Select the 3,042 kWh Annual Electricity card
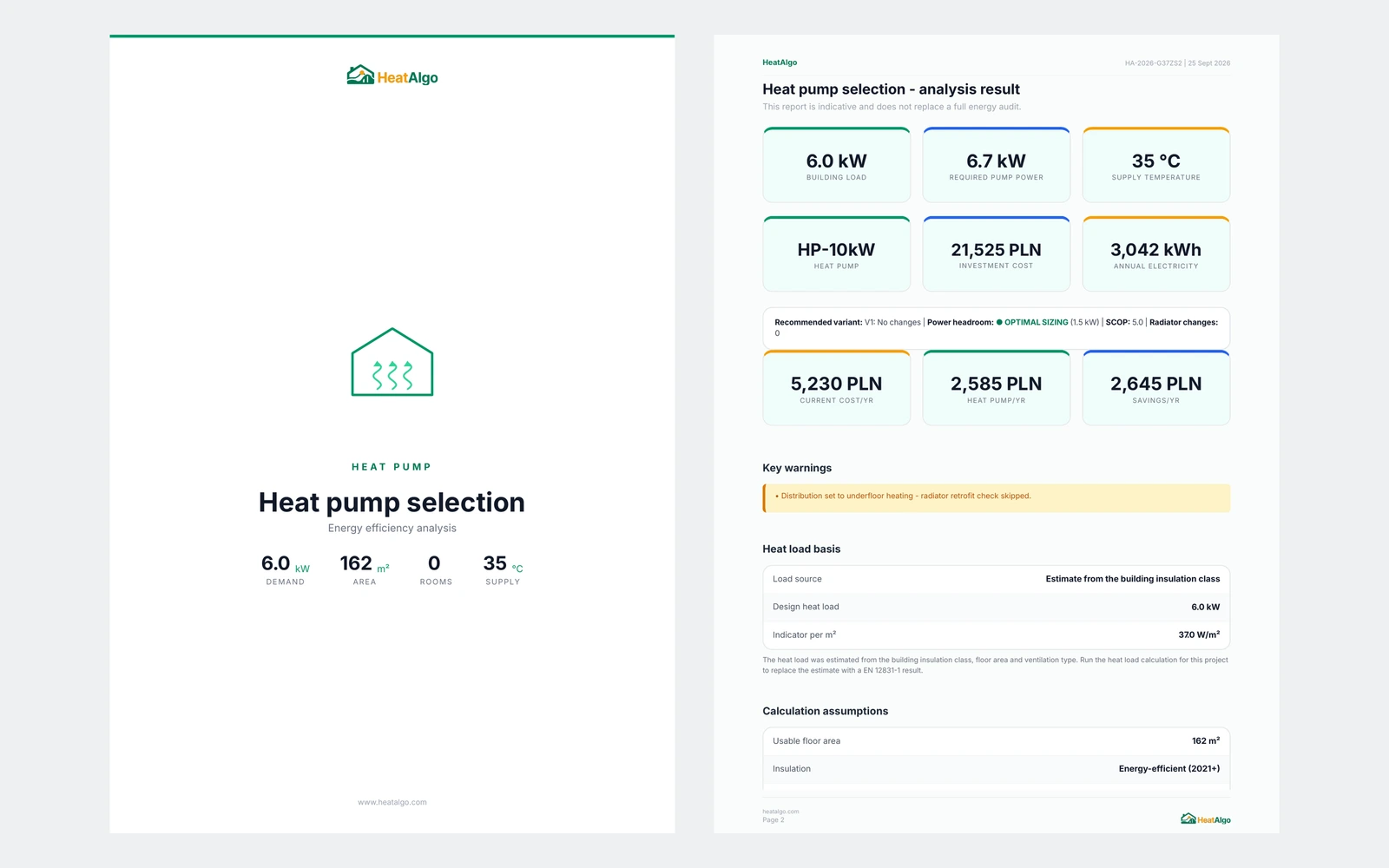Screen dimensions: 1389x868 pyautogui.click(x=1156, y=253)
